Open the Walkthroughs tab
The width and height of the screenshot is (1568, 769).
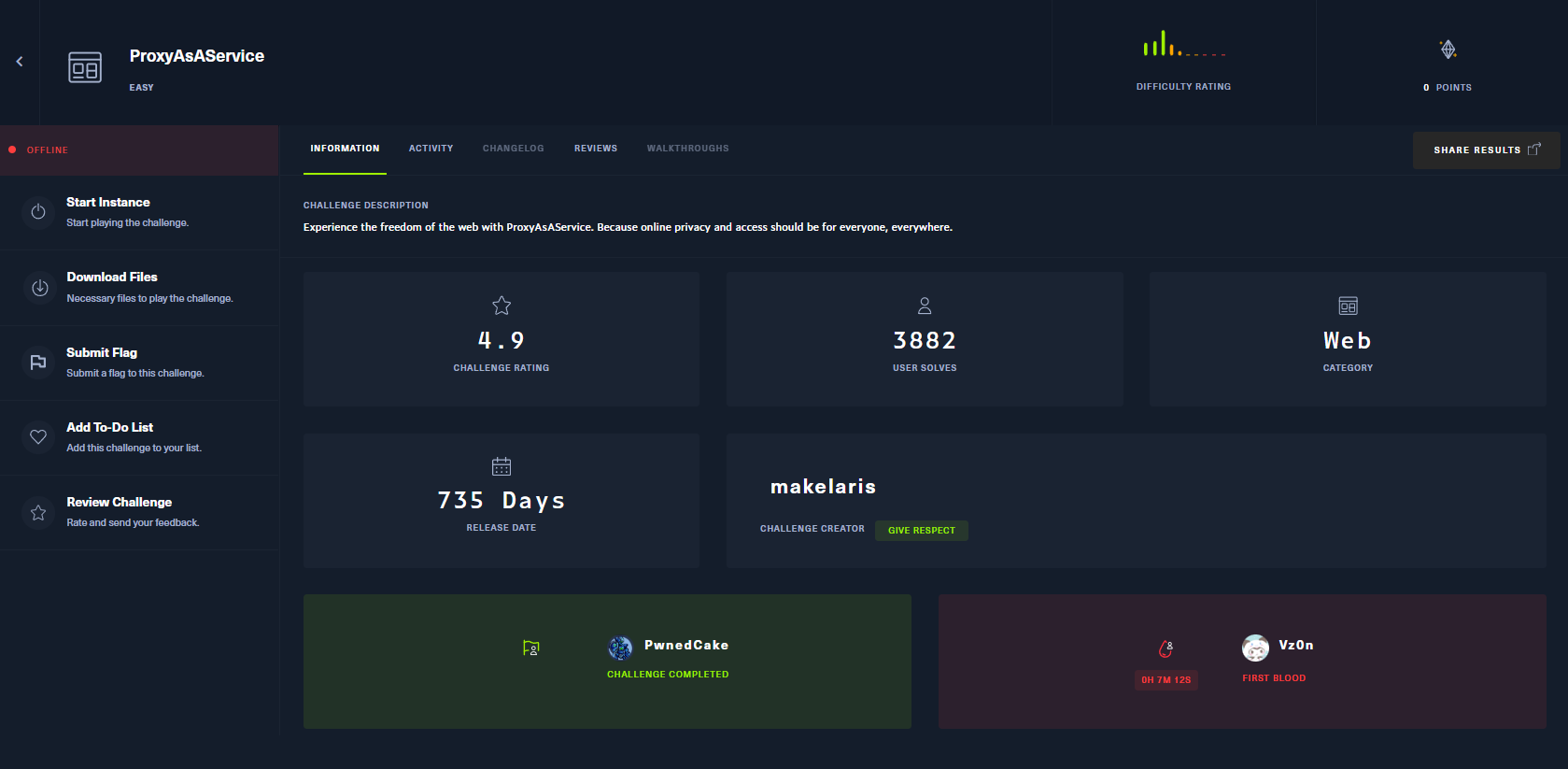(688, 149)
